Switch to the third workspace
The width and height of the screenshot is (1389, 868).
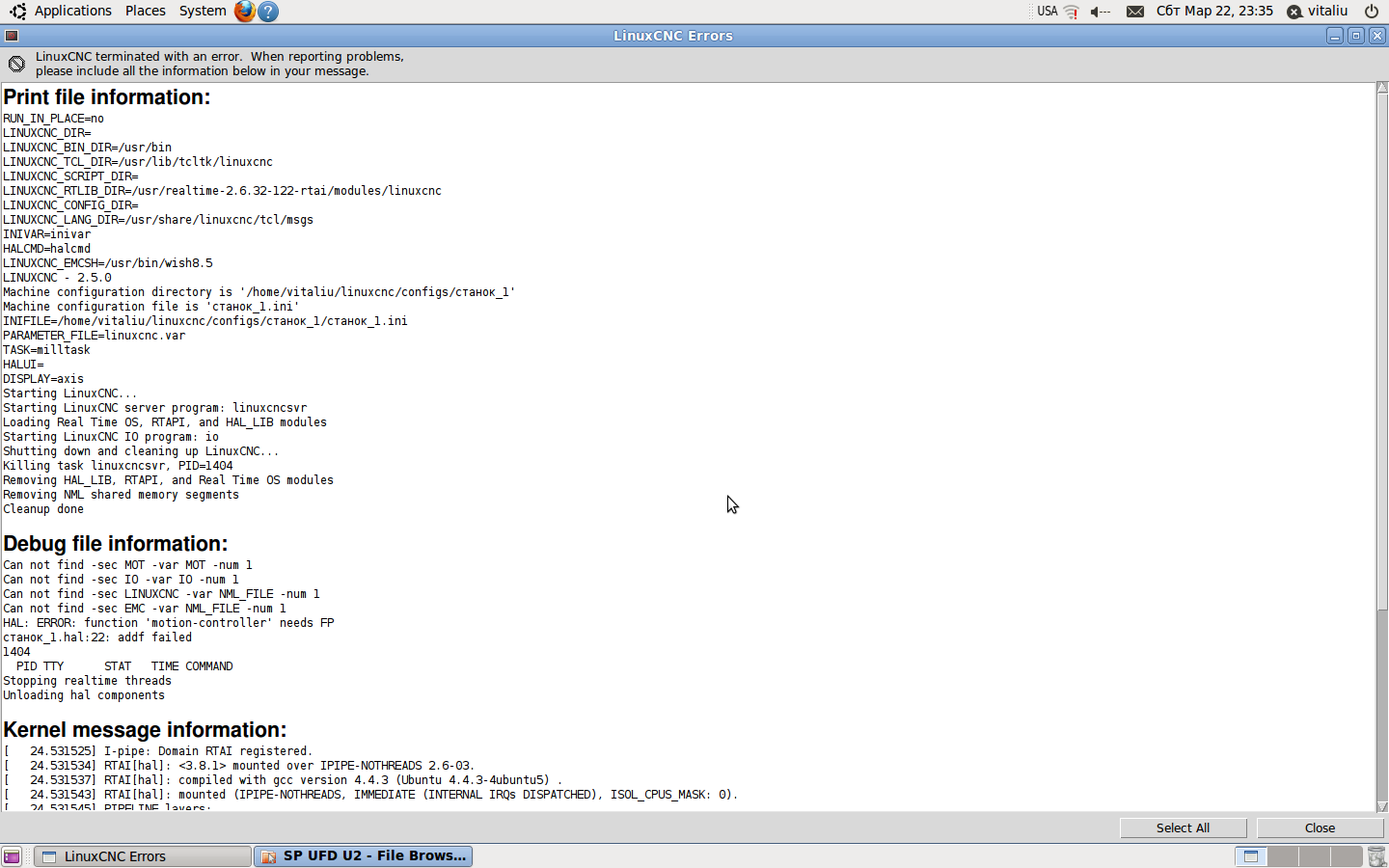1315,856
